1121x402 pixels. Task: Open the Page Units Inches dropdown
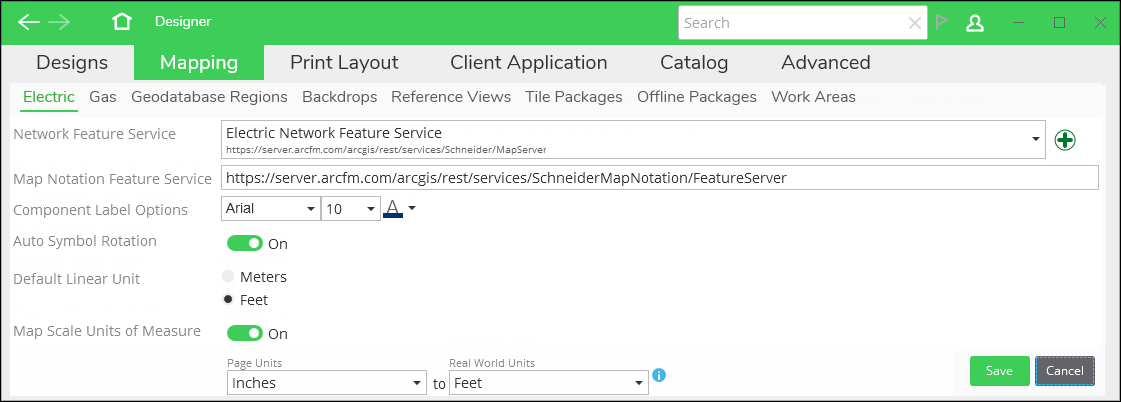click(327, 383)
